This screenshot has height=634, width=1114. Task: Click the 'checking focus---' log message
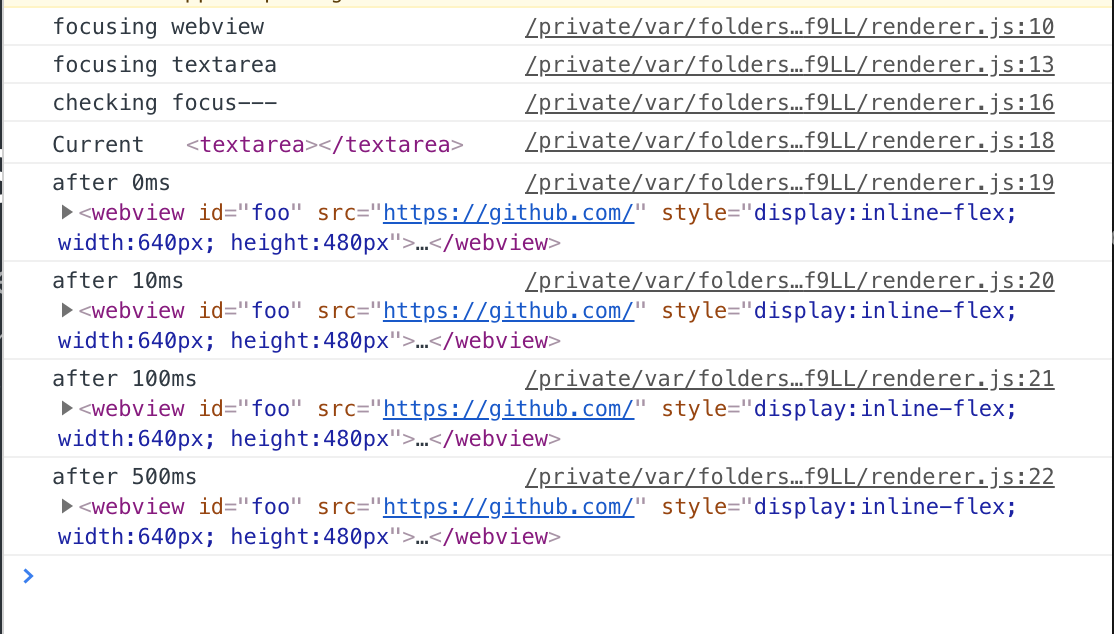tap(164, 102)
